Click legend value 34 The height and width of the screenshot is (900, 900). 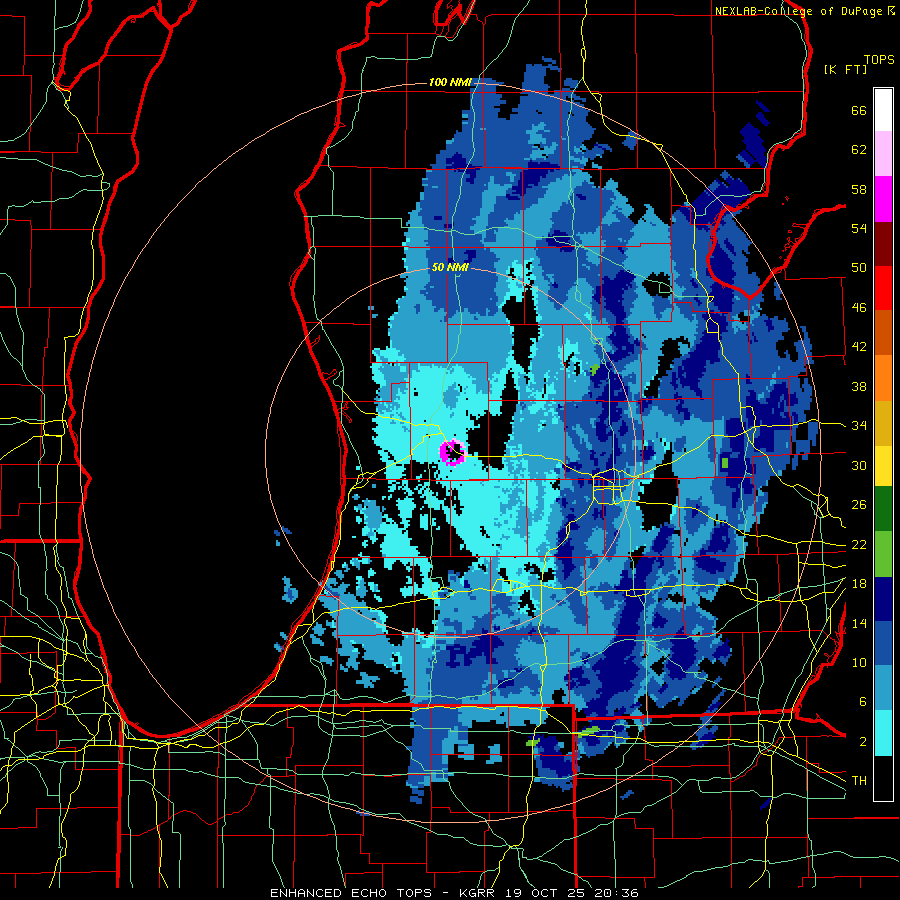point(859,425)
